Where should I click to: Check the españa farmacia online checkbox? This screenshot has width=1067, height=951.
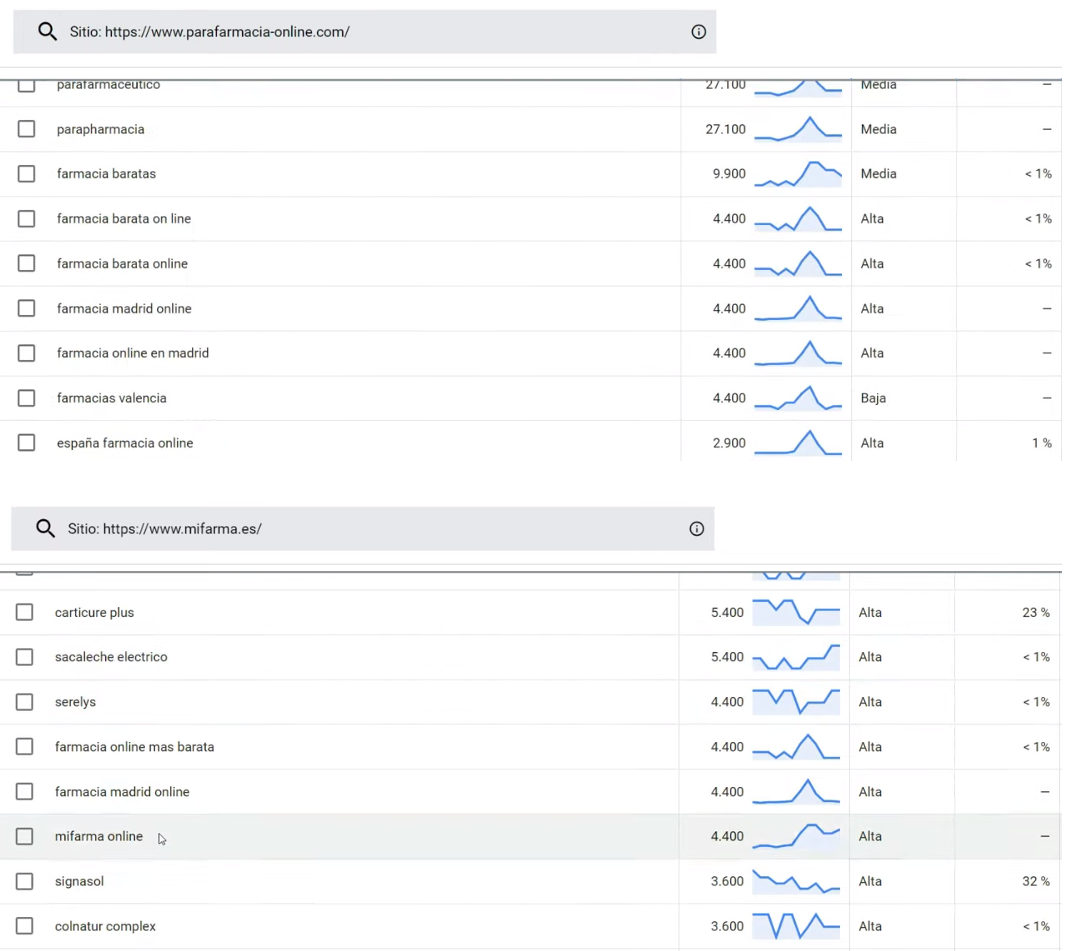27,443
